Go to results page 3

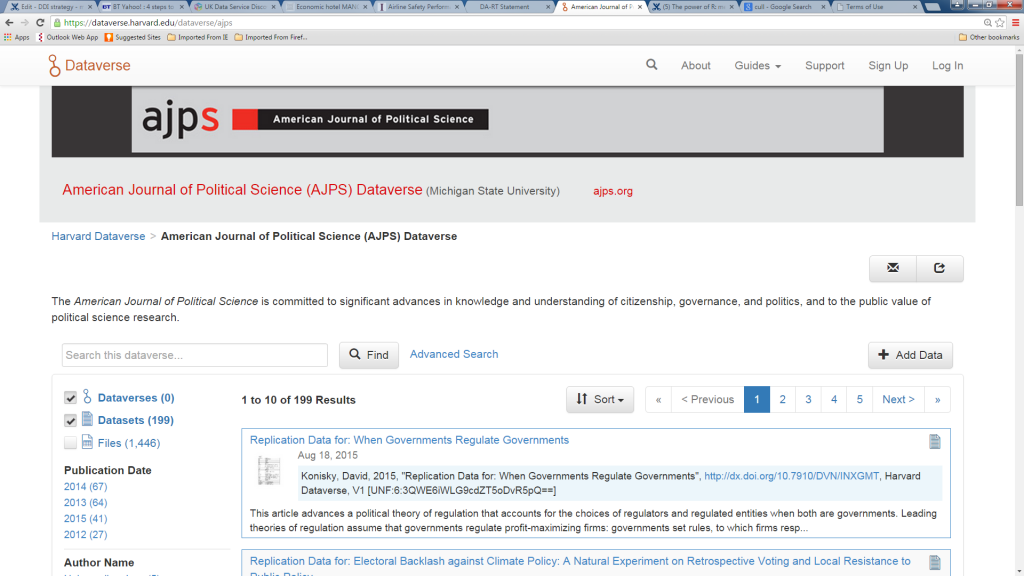(808, 399)
